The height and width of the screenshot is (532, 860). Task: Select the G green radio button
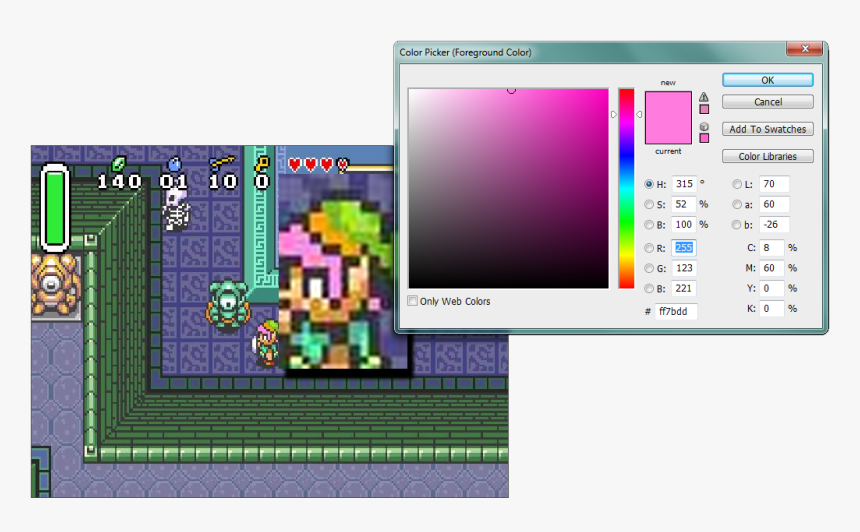tap(649, 268)
